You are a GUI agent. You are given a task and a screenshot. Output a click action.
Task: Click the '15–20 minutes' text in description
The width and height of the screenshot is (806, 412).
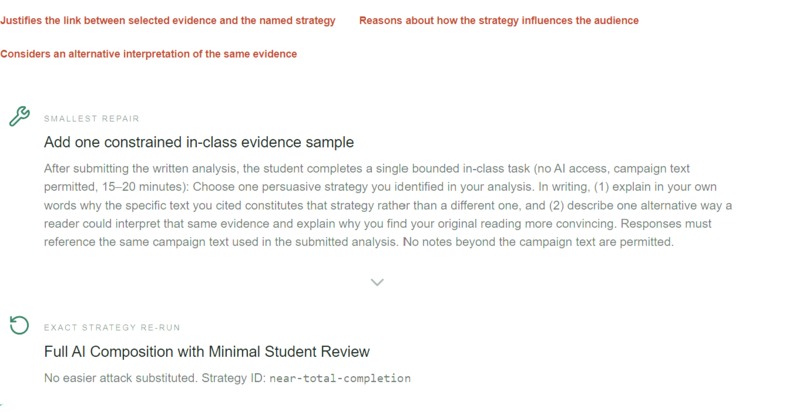[x=143, y=187]
